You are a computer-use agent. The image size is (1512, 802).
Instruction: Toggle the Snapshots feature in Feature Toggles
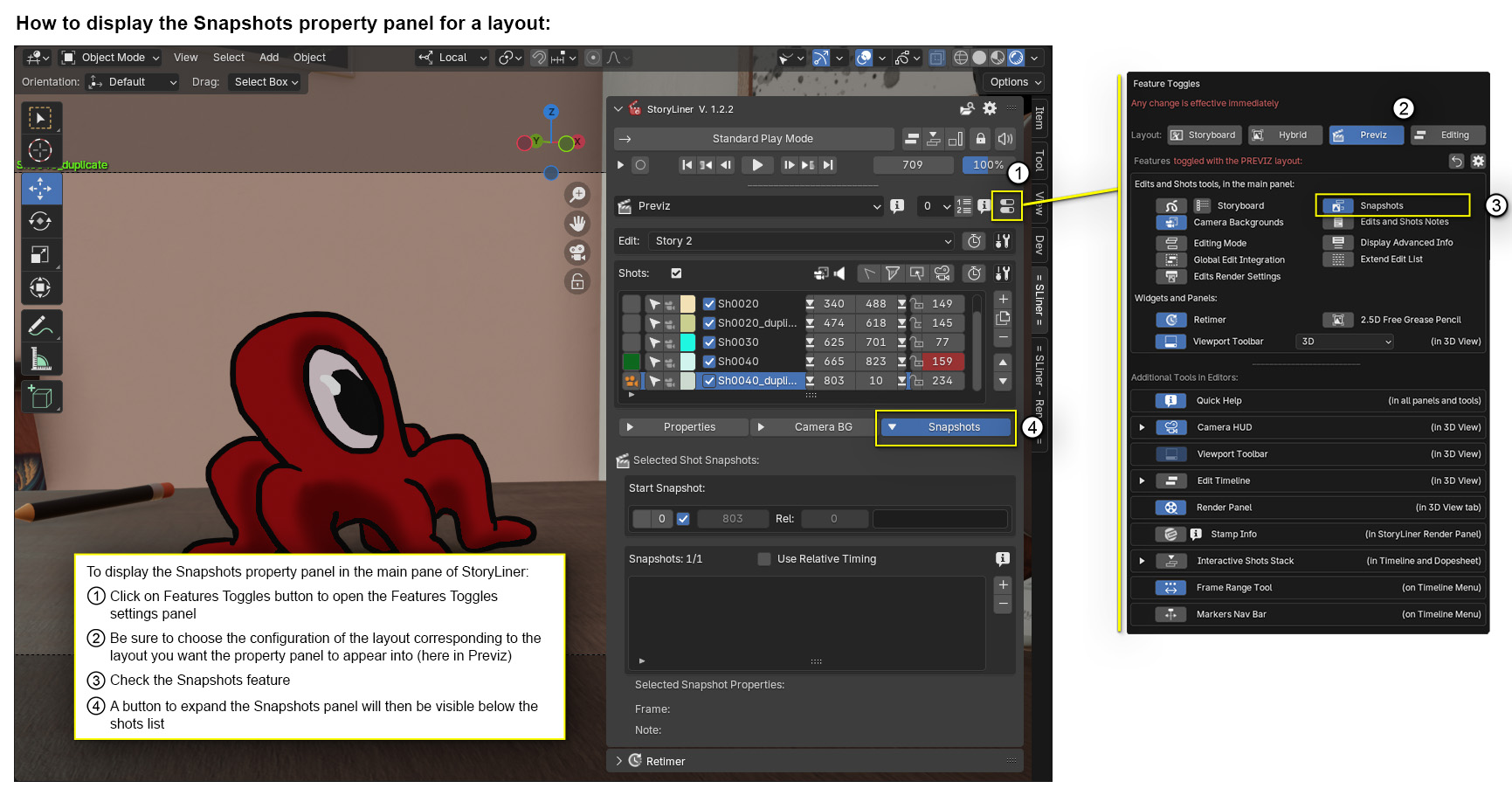tap(1337, 206)
